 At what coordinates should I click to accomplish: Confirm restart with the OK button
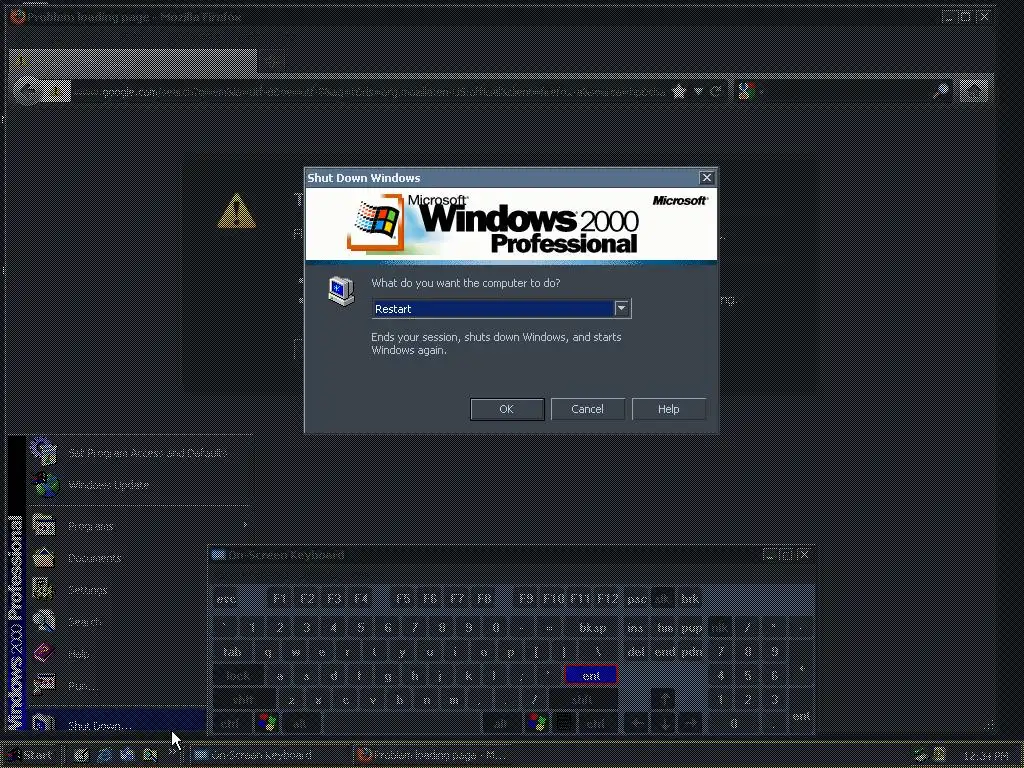point(507,409)
